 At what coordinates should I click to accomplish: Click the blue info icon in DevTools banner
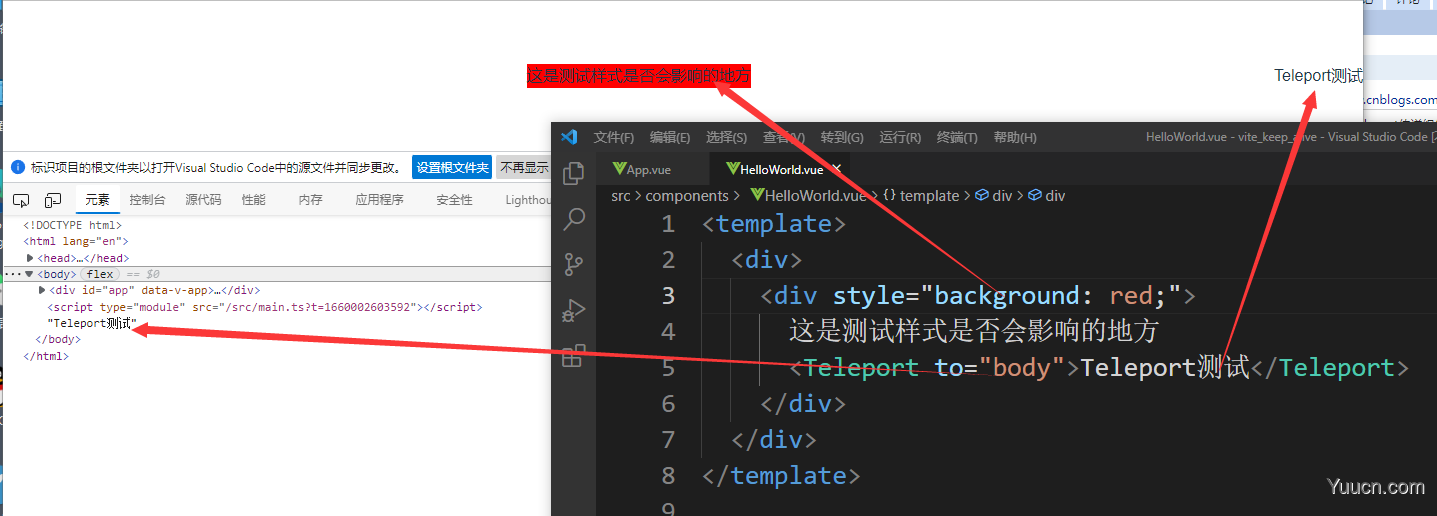[17, 168]
